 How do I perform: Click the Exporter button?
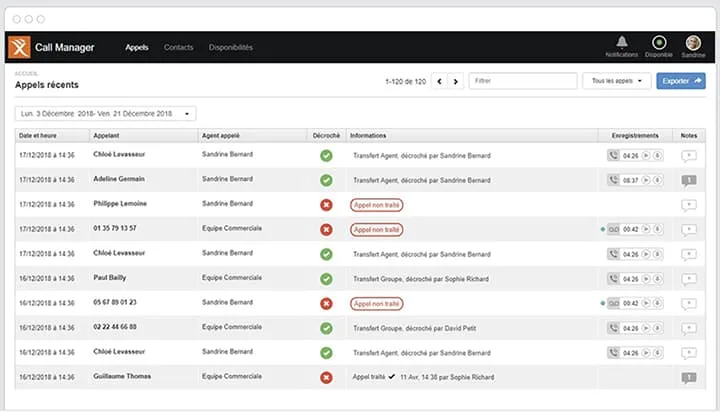pos(681,81)
